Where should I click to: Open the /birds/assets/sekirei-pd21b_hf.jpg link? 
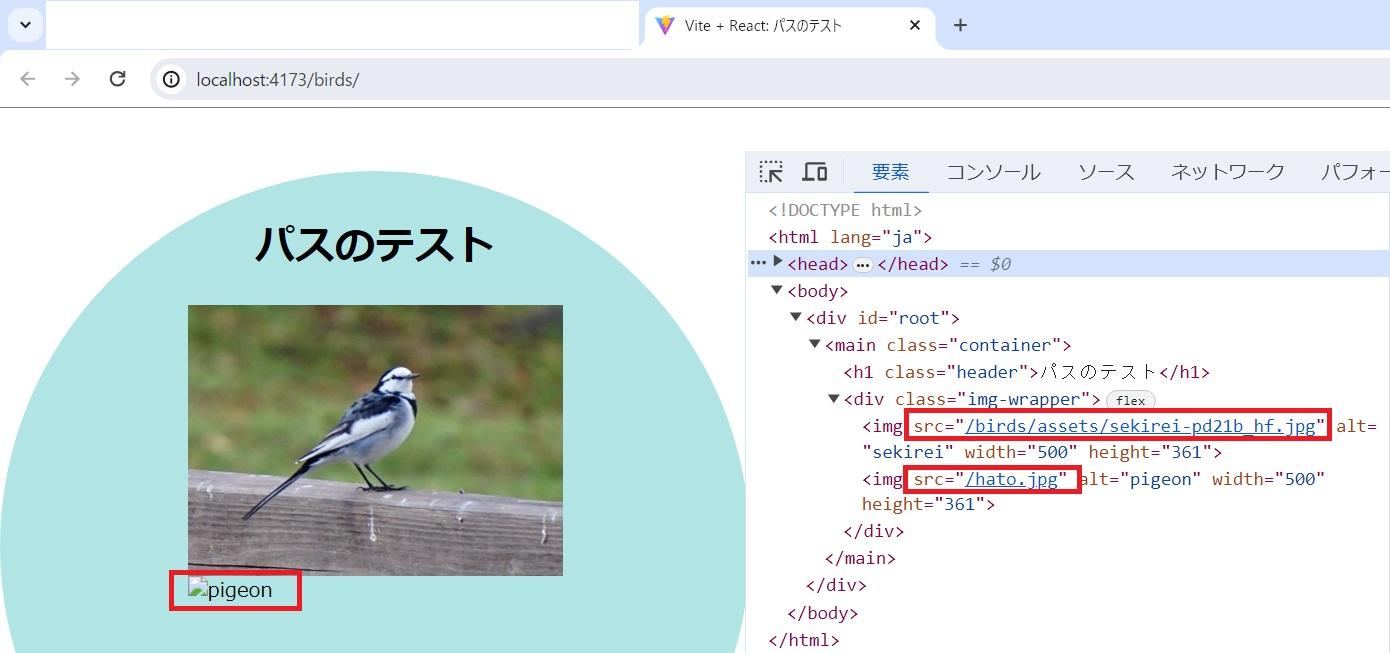tap(1140, 426)
